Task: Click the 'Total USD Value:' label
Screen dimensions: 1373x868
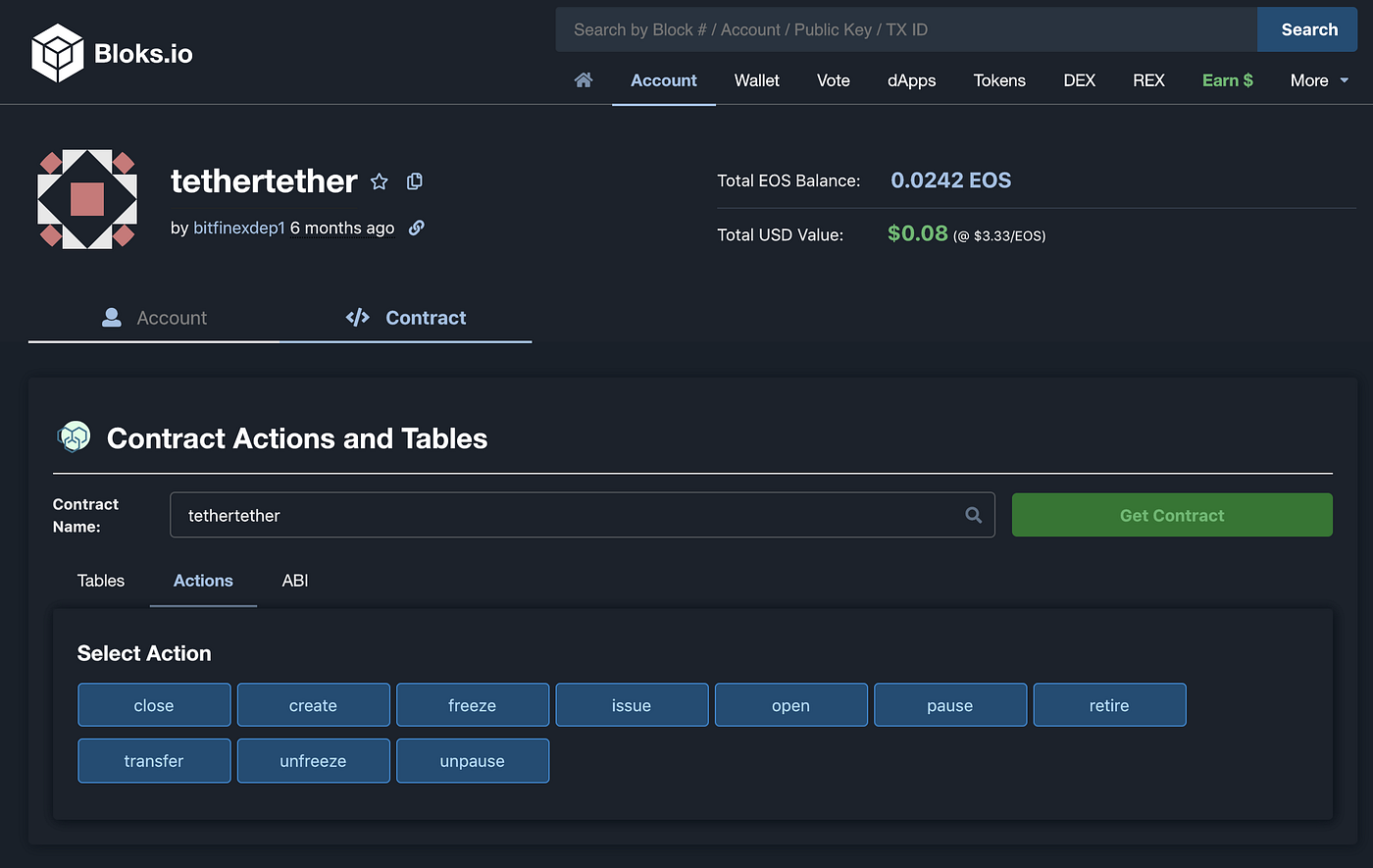Action: [781, 234]
